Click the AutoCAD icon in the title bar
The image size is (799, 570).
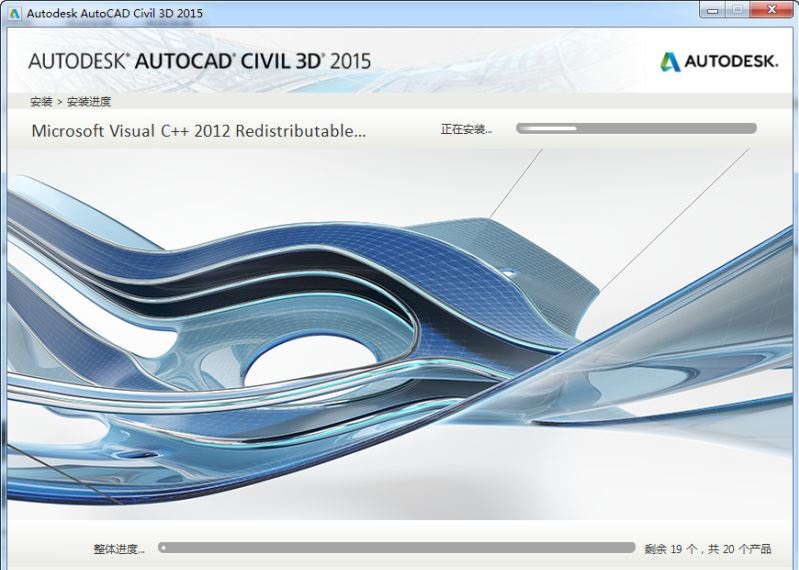[x=14, y=13]
